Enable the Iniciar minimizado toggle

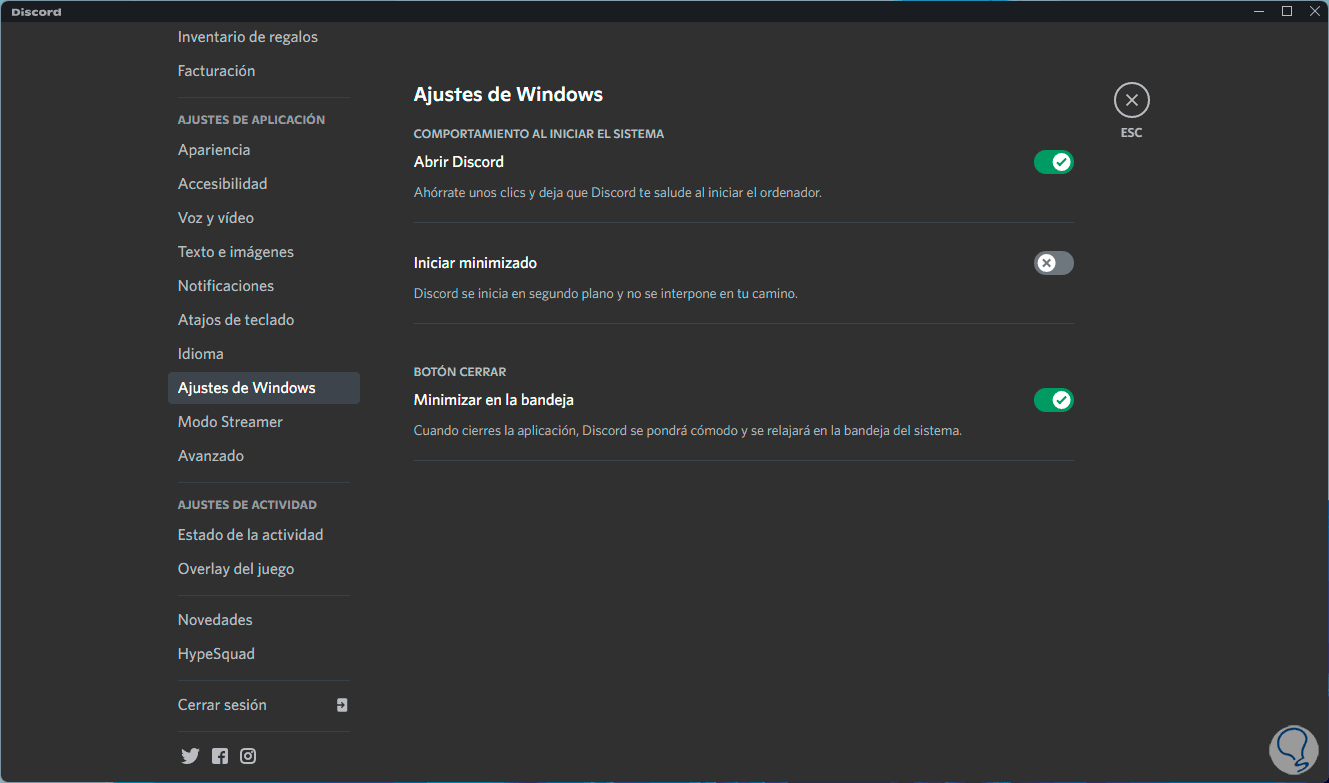pos(1053,263)
